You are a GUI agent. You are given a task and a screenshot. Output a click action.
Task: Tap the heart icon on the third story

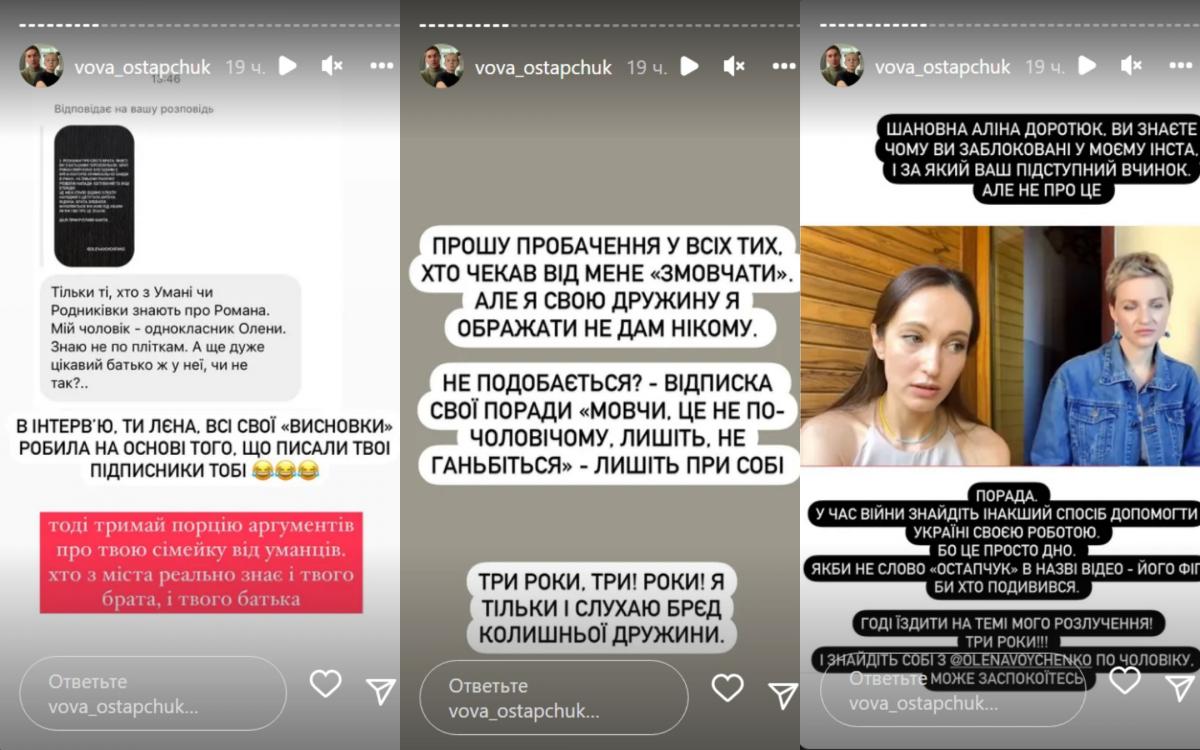tap(1125, 680)
